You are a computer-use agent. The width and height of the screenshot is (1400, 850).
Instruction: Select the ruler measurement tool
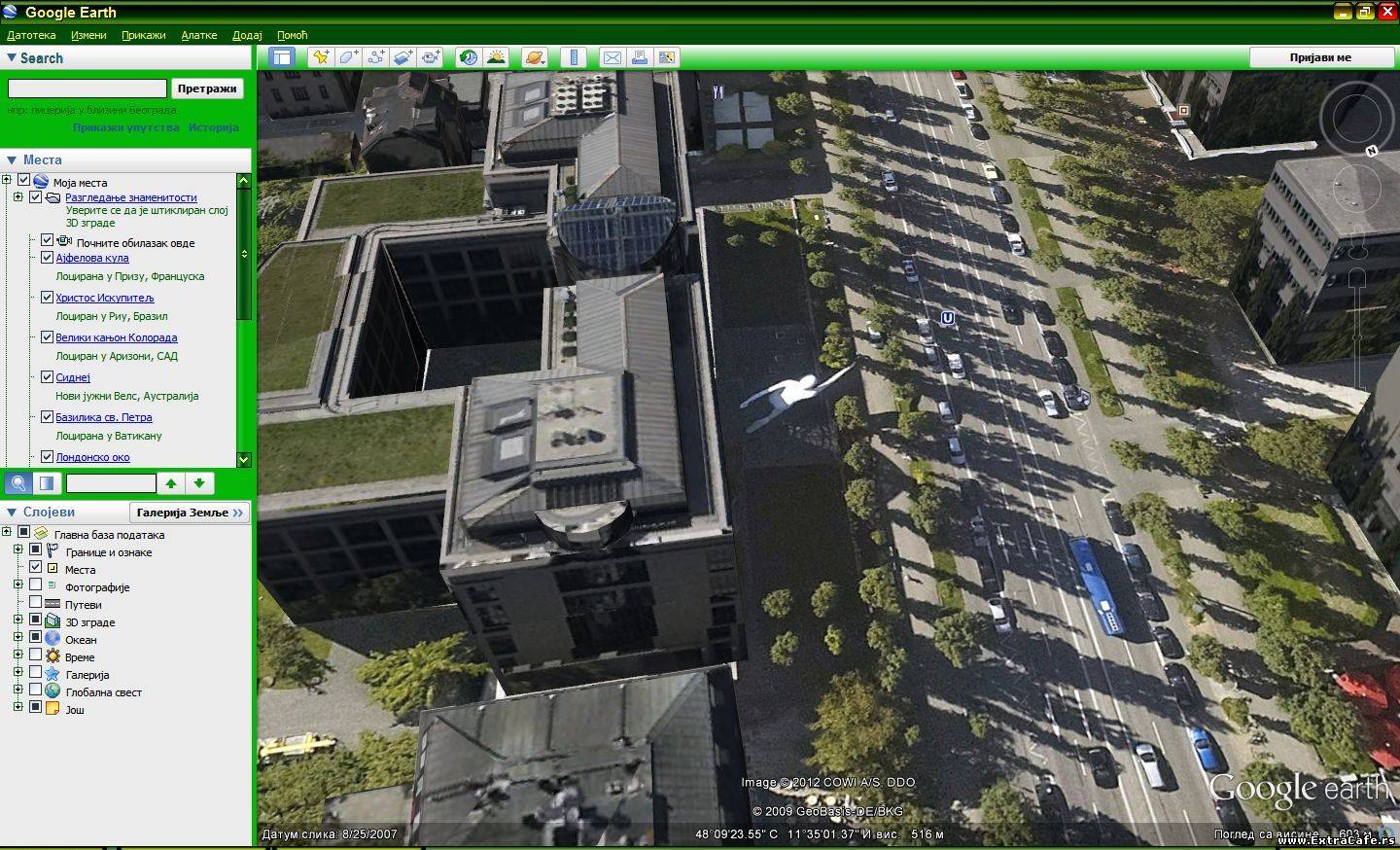574,57
